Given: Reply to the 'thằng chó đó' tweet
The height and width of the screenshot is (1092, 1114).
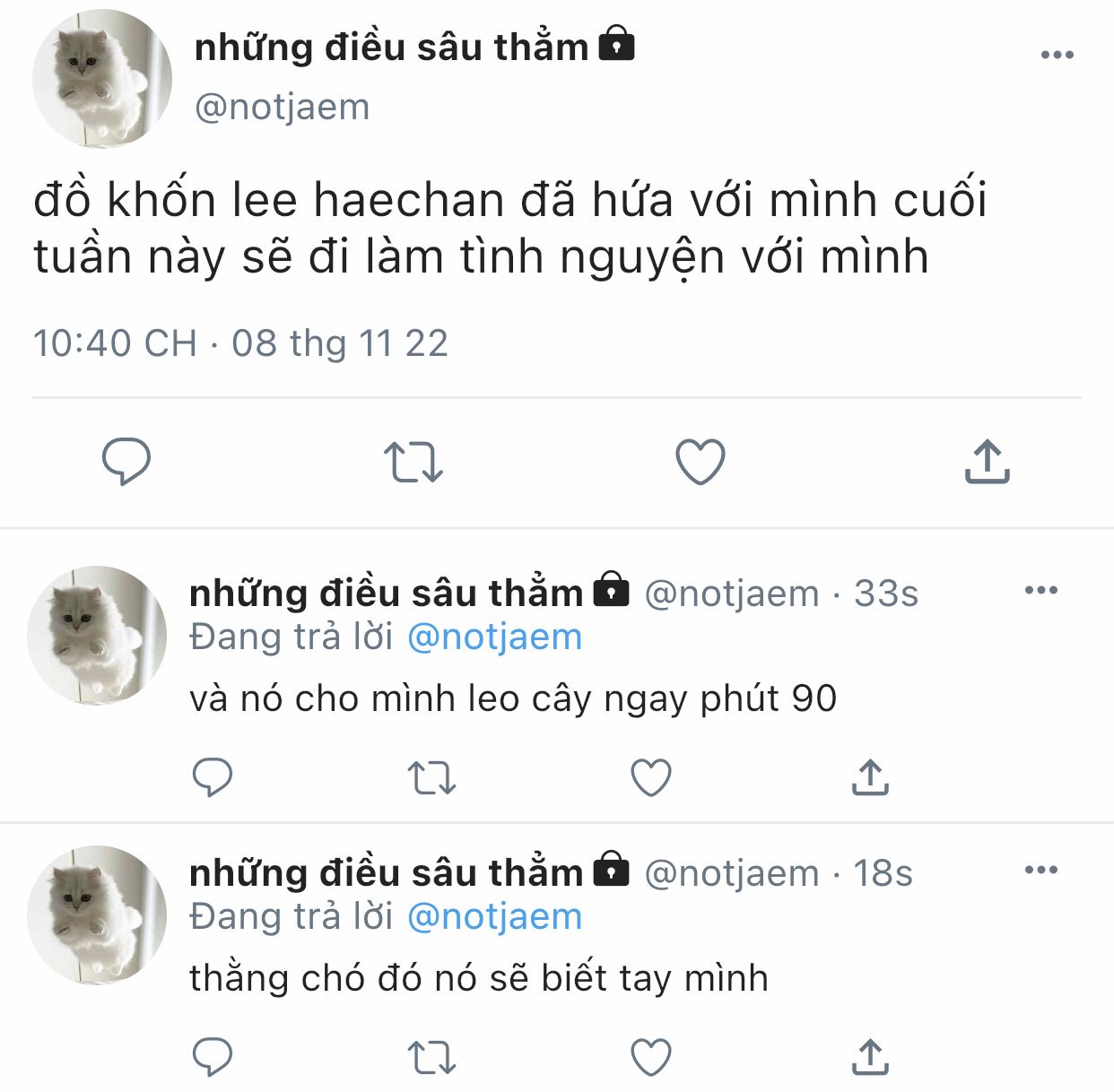Looking at the screenshot, I should click(213, 1057).
